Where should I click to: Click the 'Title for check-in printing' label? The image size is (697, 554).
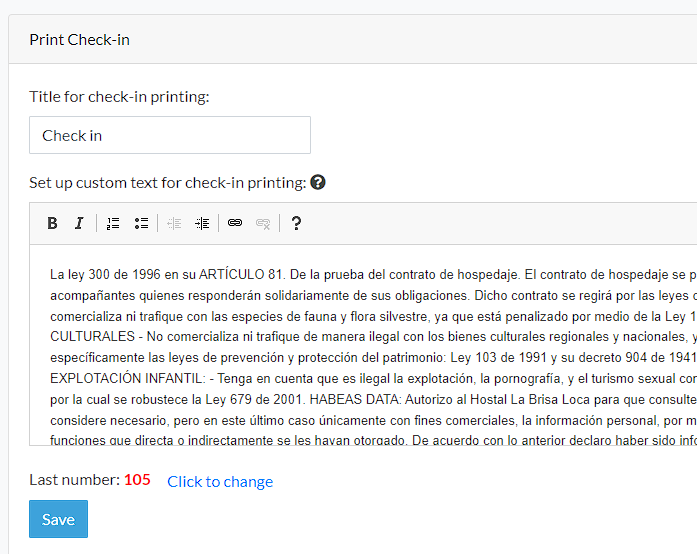pos(119,96)
